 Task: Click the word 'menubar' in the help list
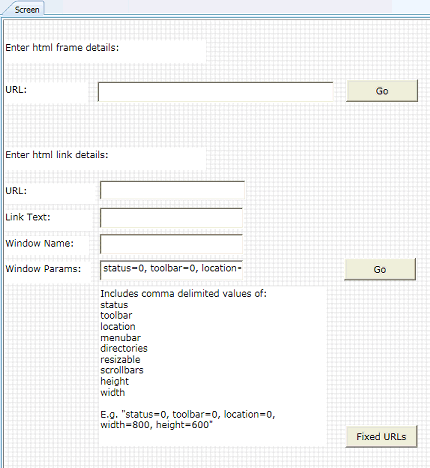click(x=120, y=338)
